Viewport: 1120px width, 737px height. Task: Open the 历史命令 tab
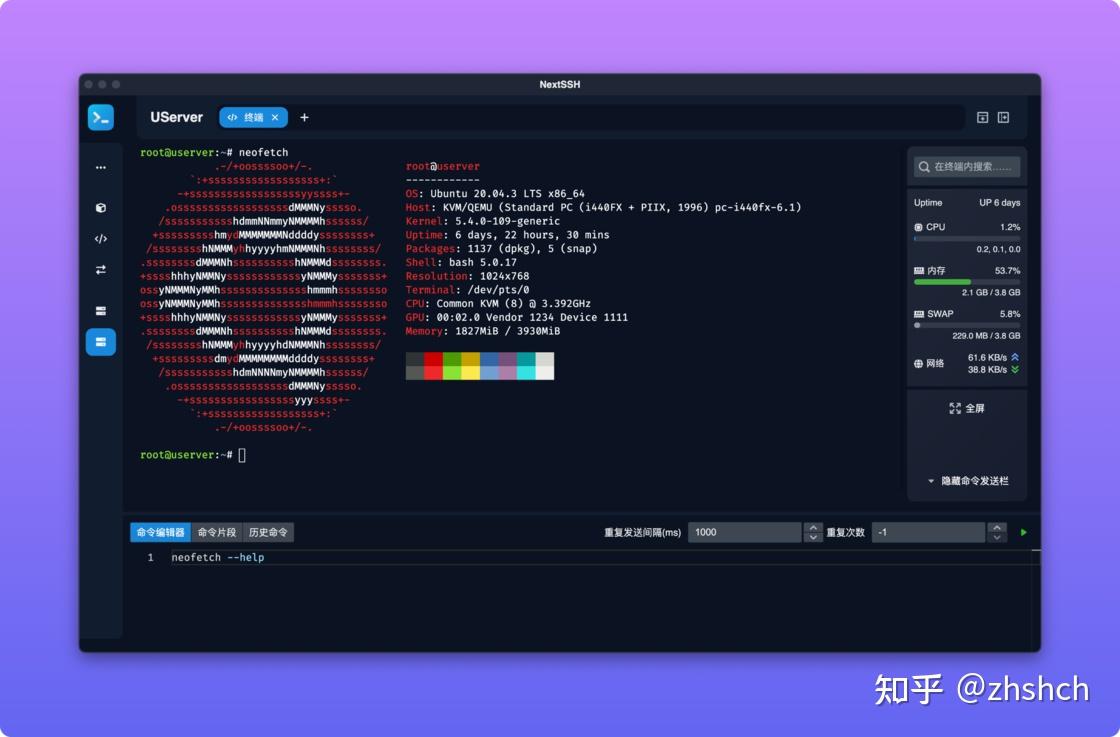[268, 532]
